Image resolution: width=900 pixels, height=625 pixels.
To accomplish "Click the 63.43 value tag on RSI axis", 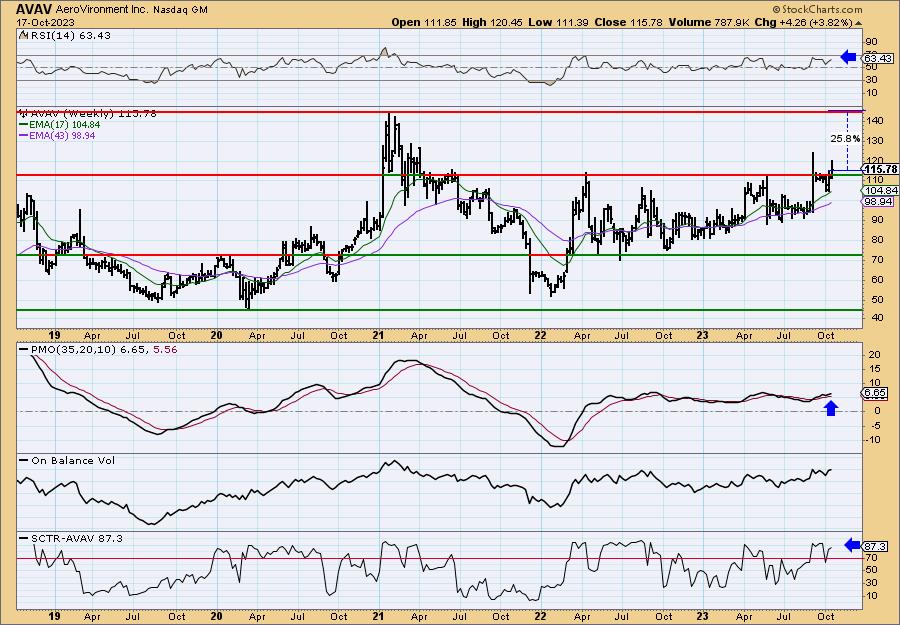I will [878, 59].
